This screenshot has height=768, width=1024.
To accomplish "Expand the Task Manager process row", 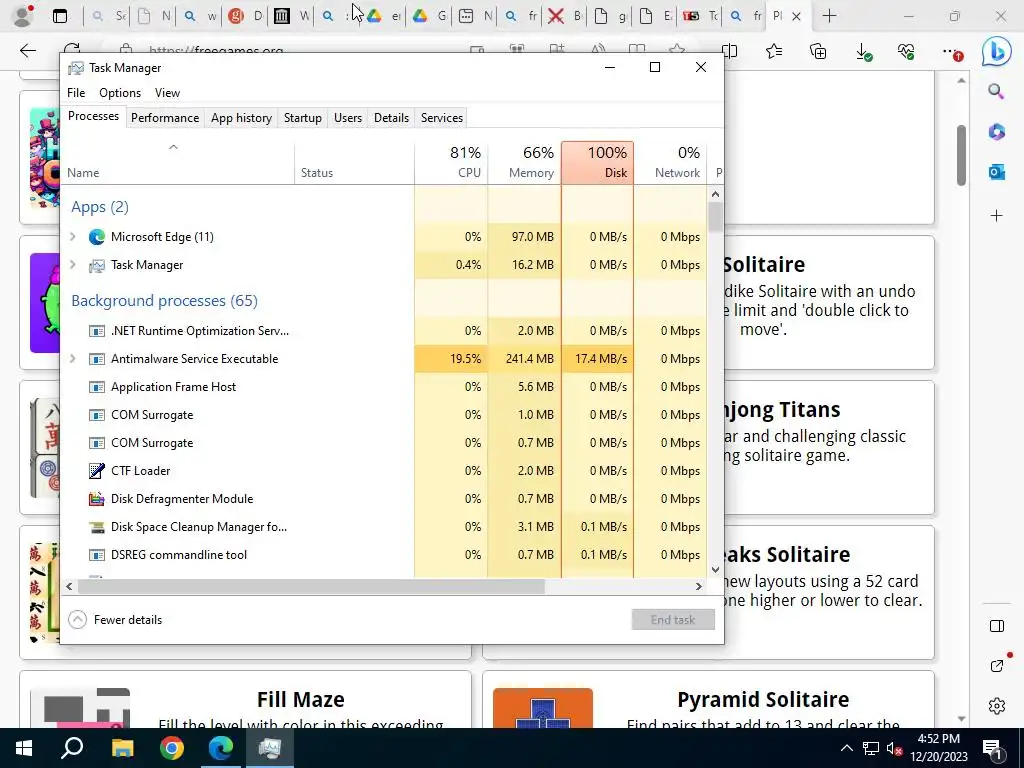I will [x=72, y=264].
